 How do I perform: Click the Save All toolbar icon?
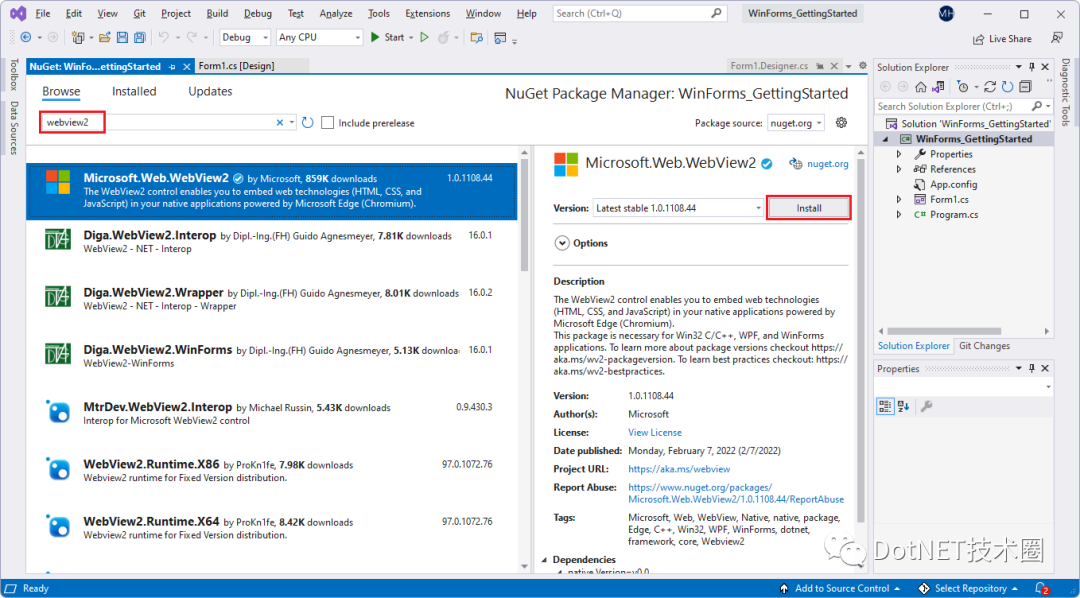click(140, 37)
